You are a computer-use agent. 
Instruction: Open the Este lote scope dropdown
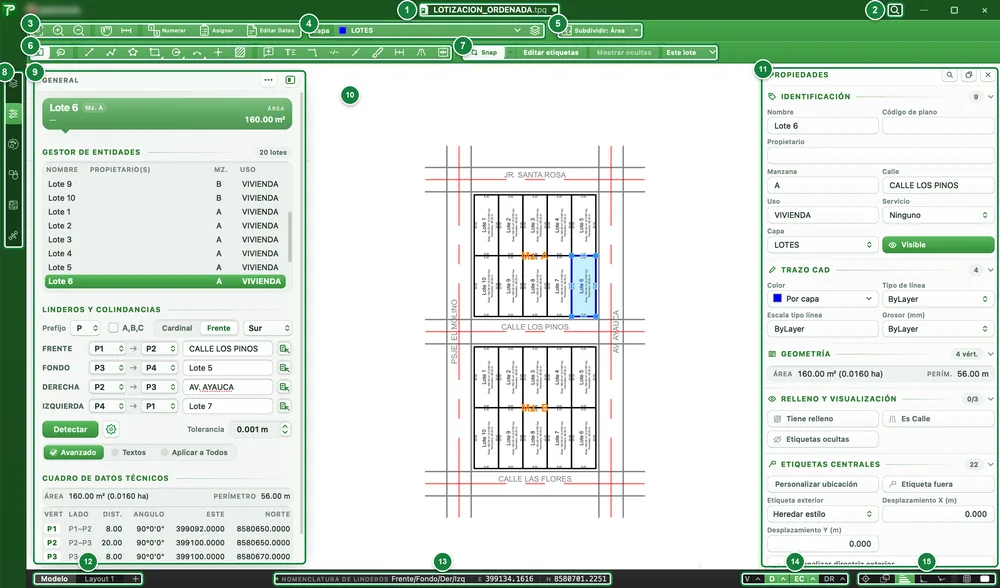tap(689, 52)
